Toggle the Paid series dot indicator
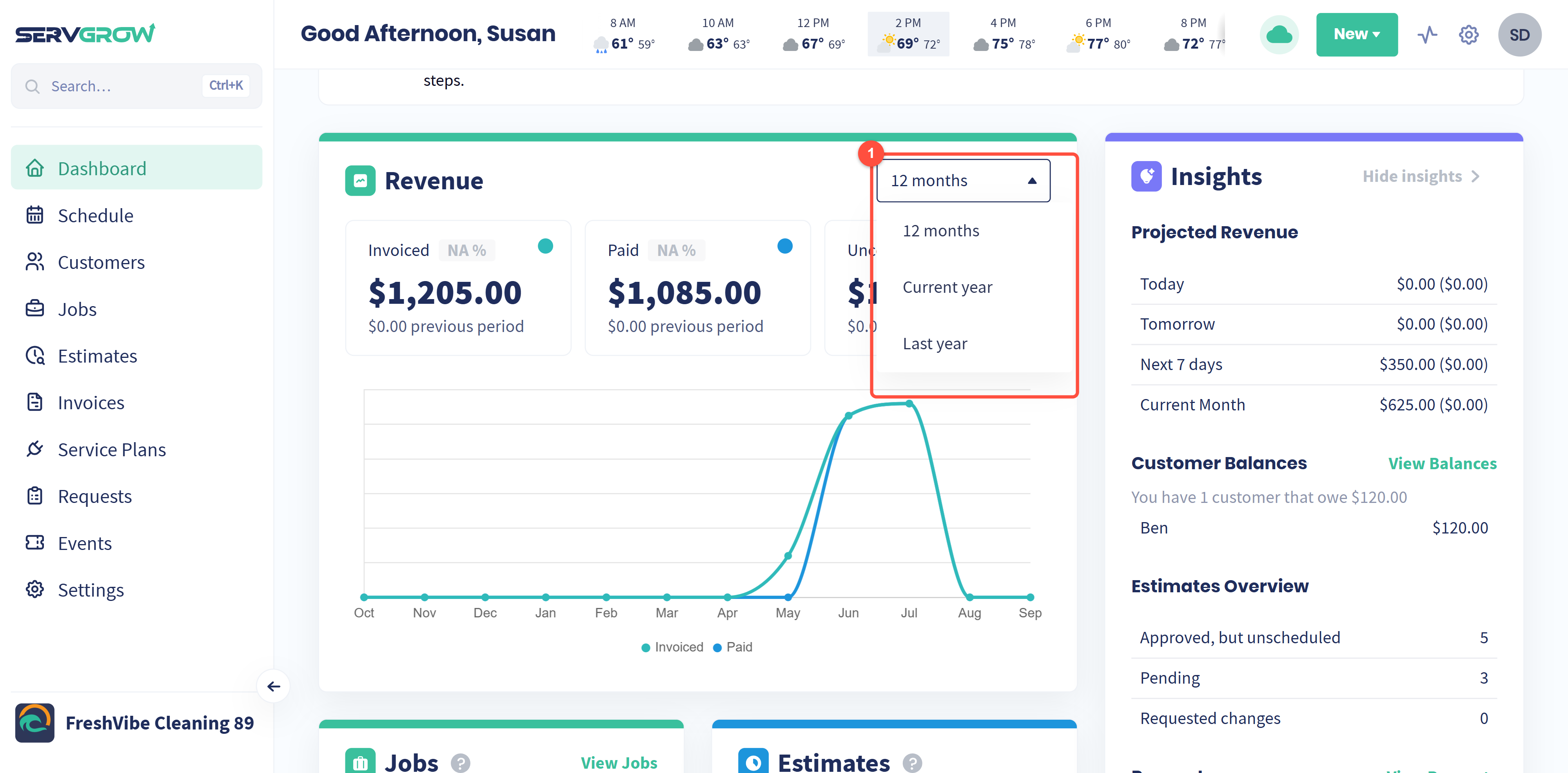The width and height of the screenshot is (1568, 773). coord(785,246)
